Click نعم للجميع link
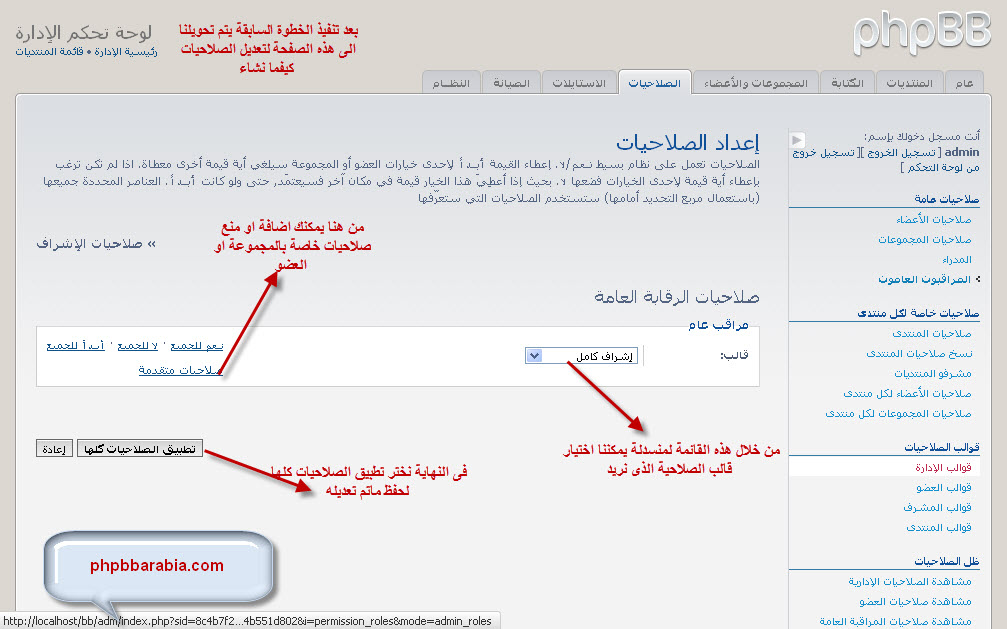 (197, 346)
